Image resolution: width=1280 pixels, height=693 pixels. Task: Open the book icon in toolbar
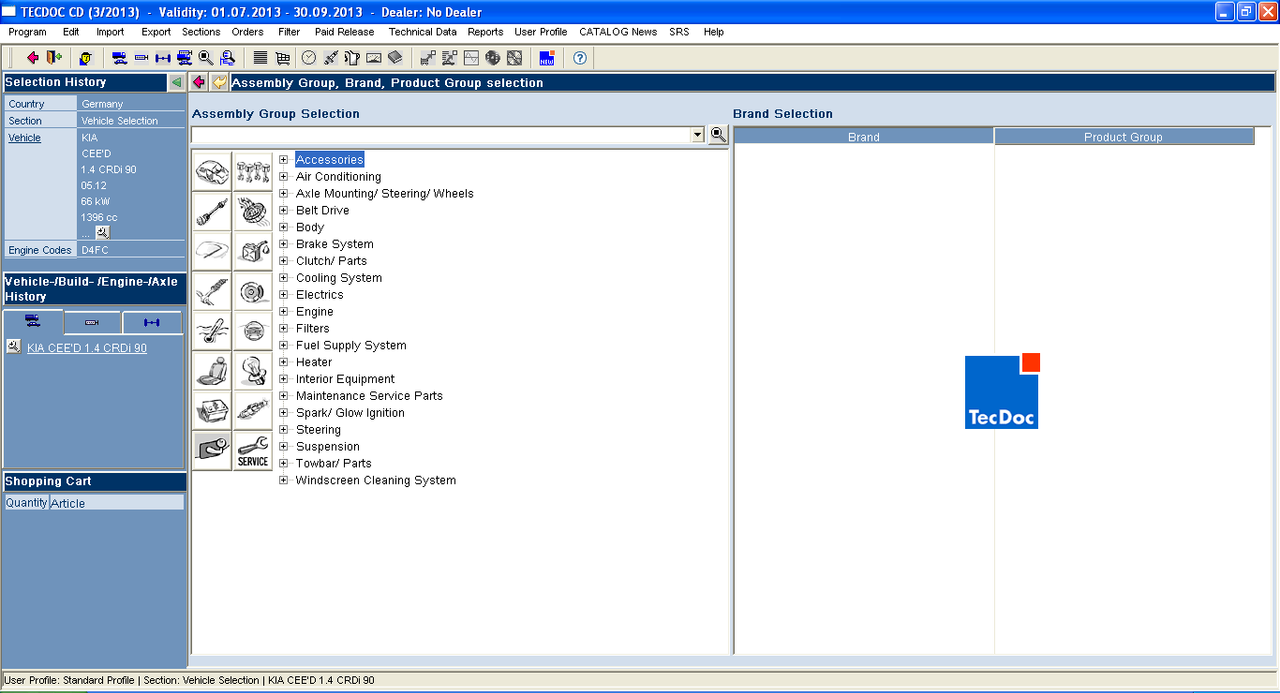[x=395, y=58]
